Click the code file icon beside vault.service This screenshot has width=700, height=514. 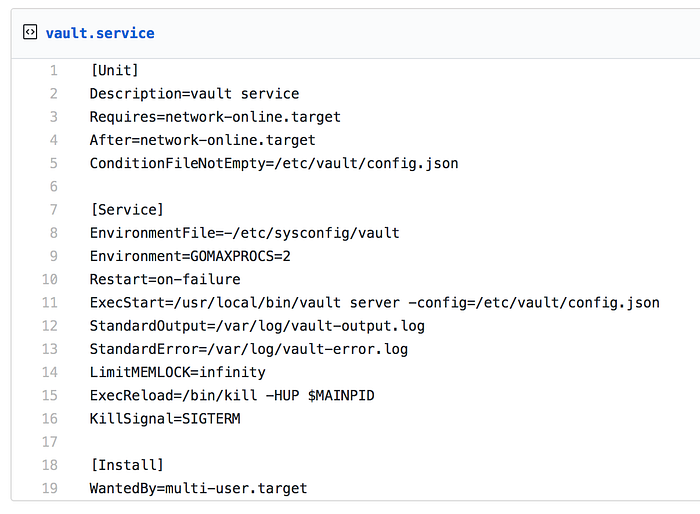point(30,32)
